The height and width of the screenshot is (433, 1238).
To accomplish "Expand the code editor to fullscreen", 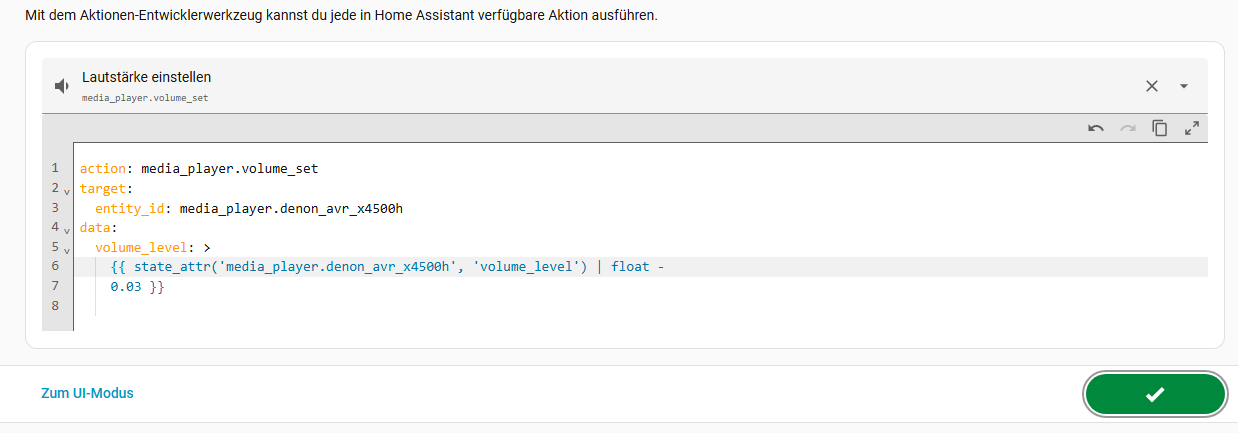I will pyautogui.click(x=1192, y=128).
